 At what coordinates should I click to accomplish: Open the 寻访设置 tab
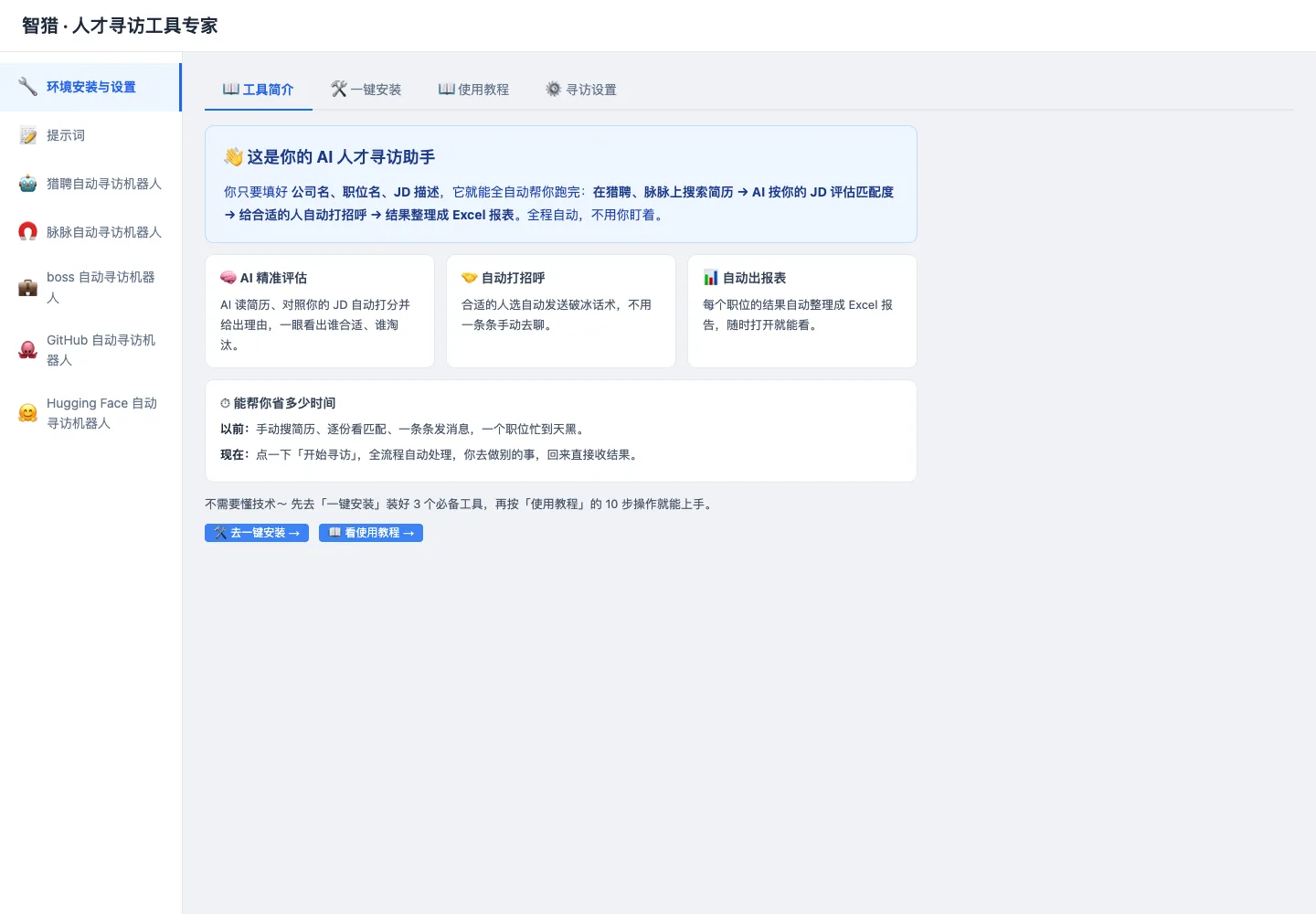click(x=581, y=90)
